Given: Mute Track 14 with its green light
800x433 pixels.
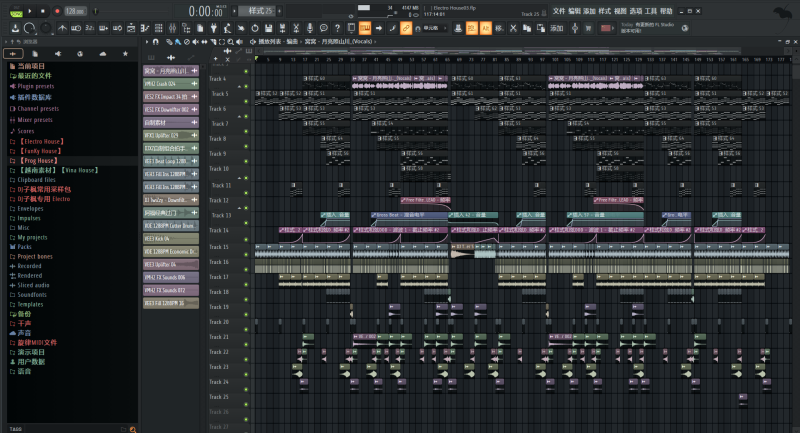Looking at the screenshot, I should pyautogui.click(x=246, y=238).
